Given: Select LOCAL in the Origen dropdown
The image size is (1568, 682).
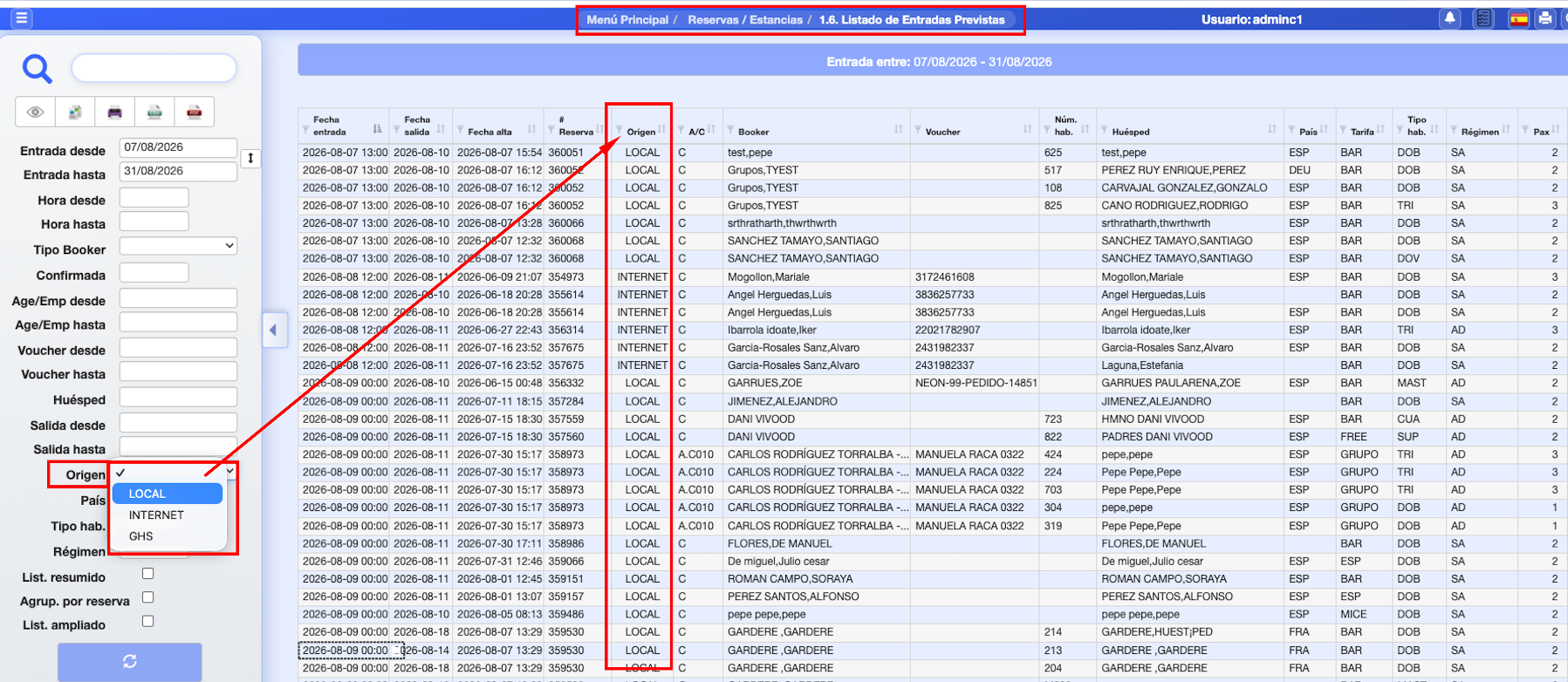Looking at the screenshot, I should coord(168,494).
